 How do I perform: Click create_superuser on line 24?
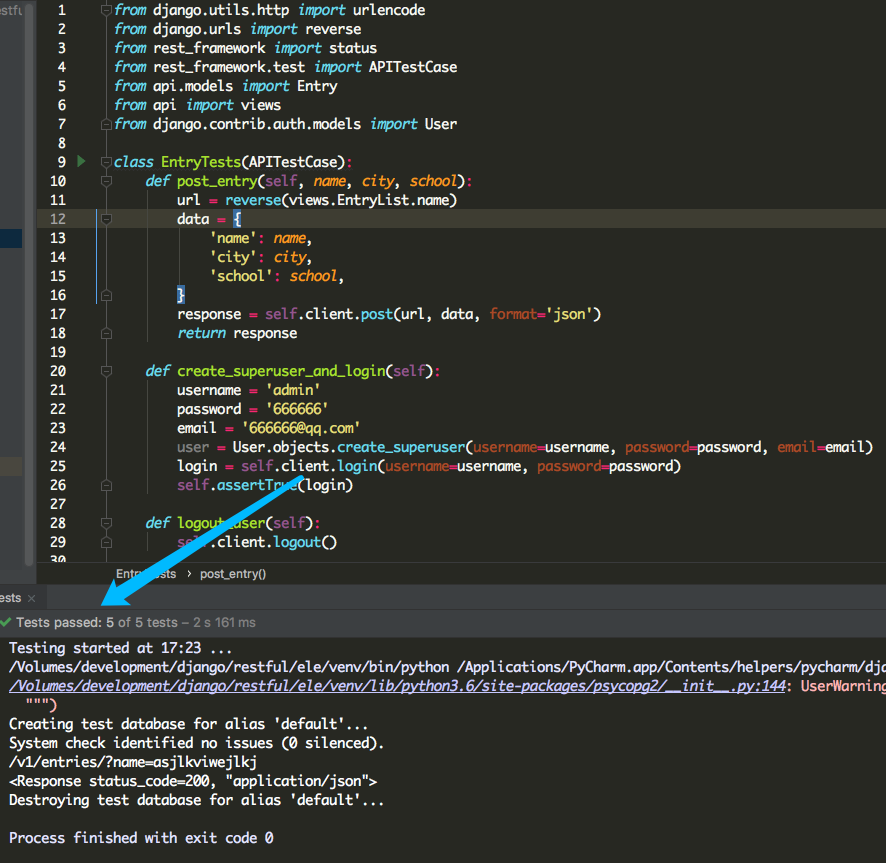click(x=401, y=447)
